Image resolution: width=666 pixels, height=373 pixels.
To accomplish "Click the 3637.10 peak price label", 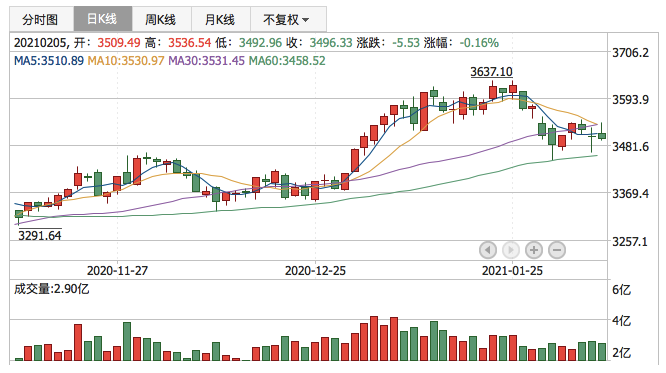I will click(x=491, y=72).
